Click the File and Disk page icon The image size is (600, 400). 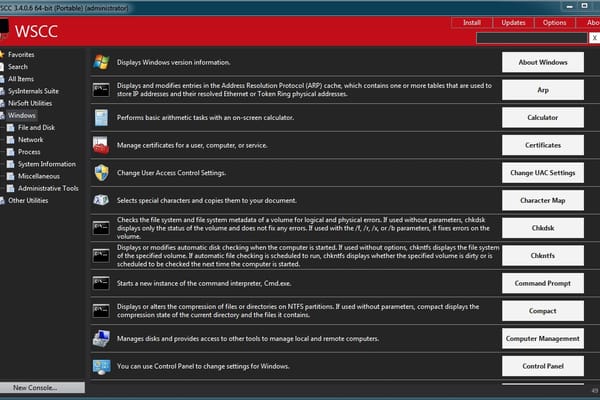[11, 127]
